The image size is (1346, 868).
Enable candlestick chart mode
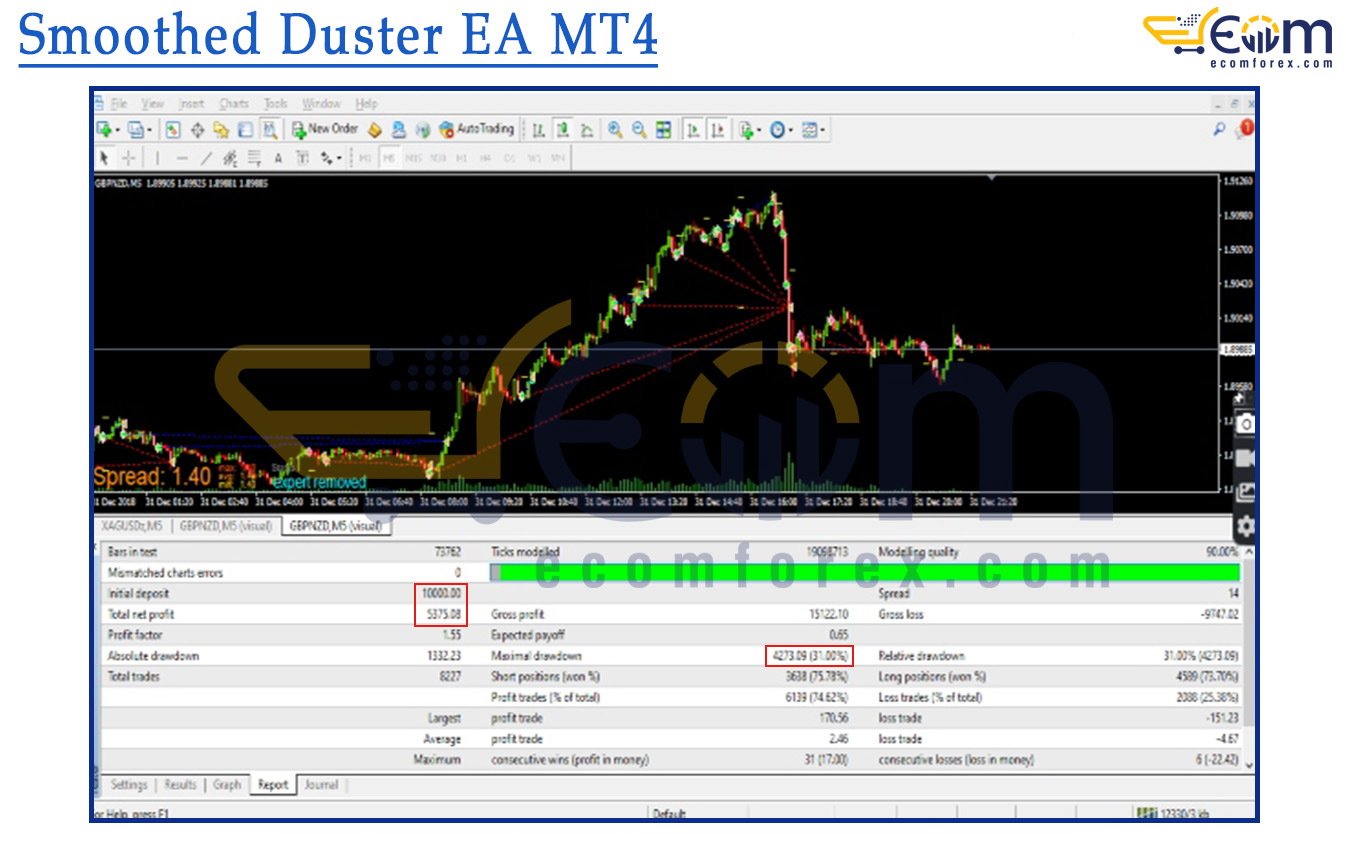(563, 129)
